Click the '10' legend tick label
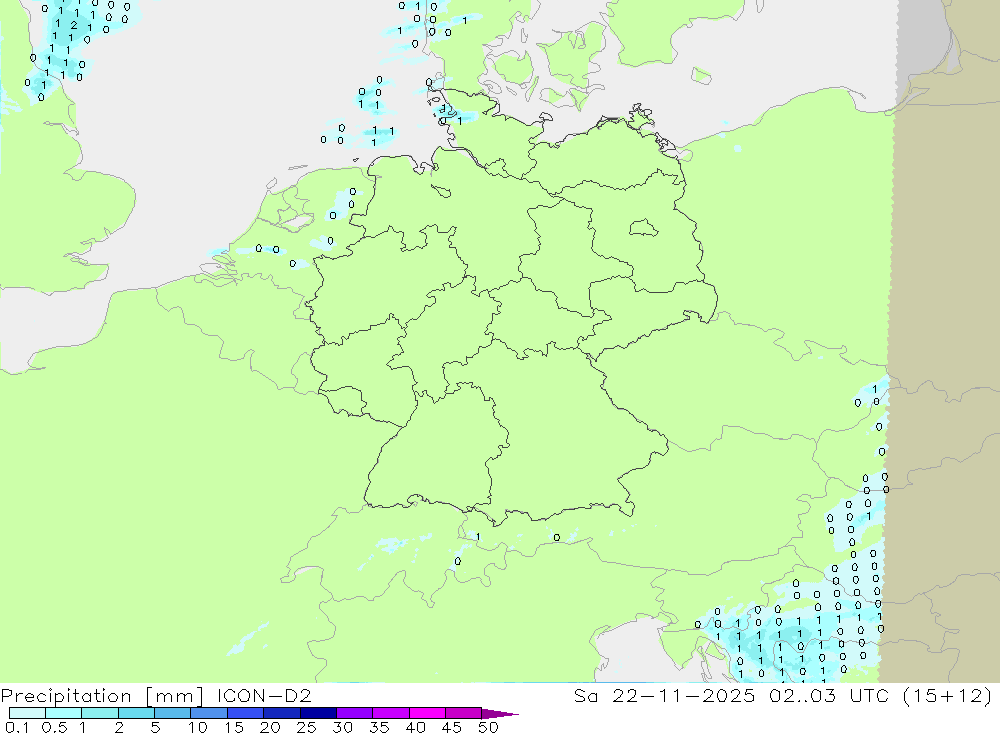This screenshot has height=733, width=1000. [x=198, y=727]
